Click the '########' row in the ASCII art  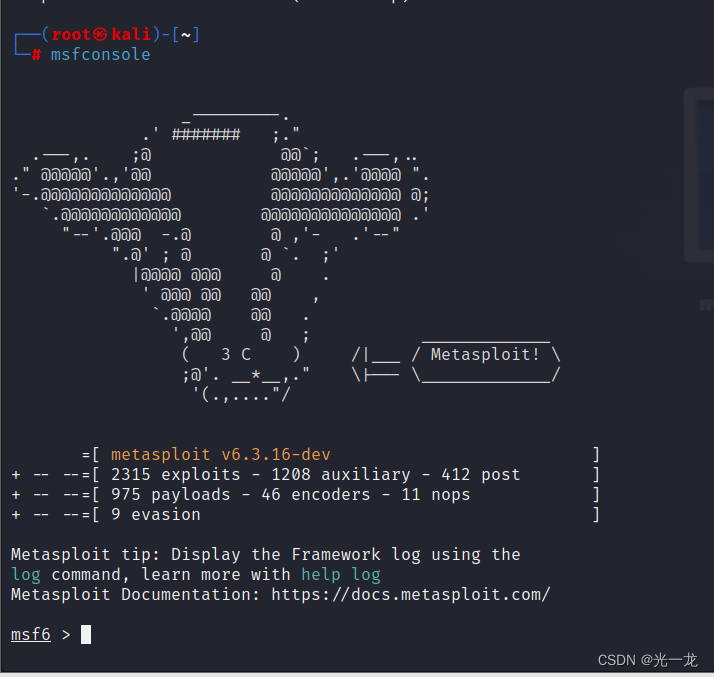tap(206, 135)
